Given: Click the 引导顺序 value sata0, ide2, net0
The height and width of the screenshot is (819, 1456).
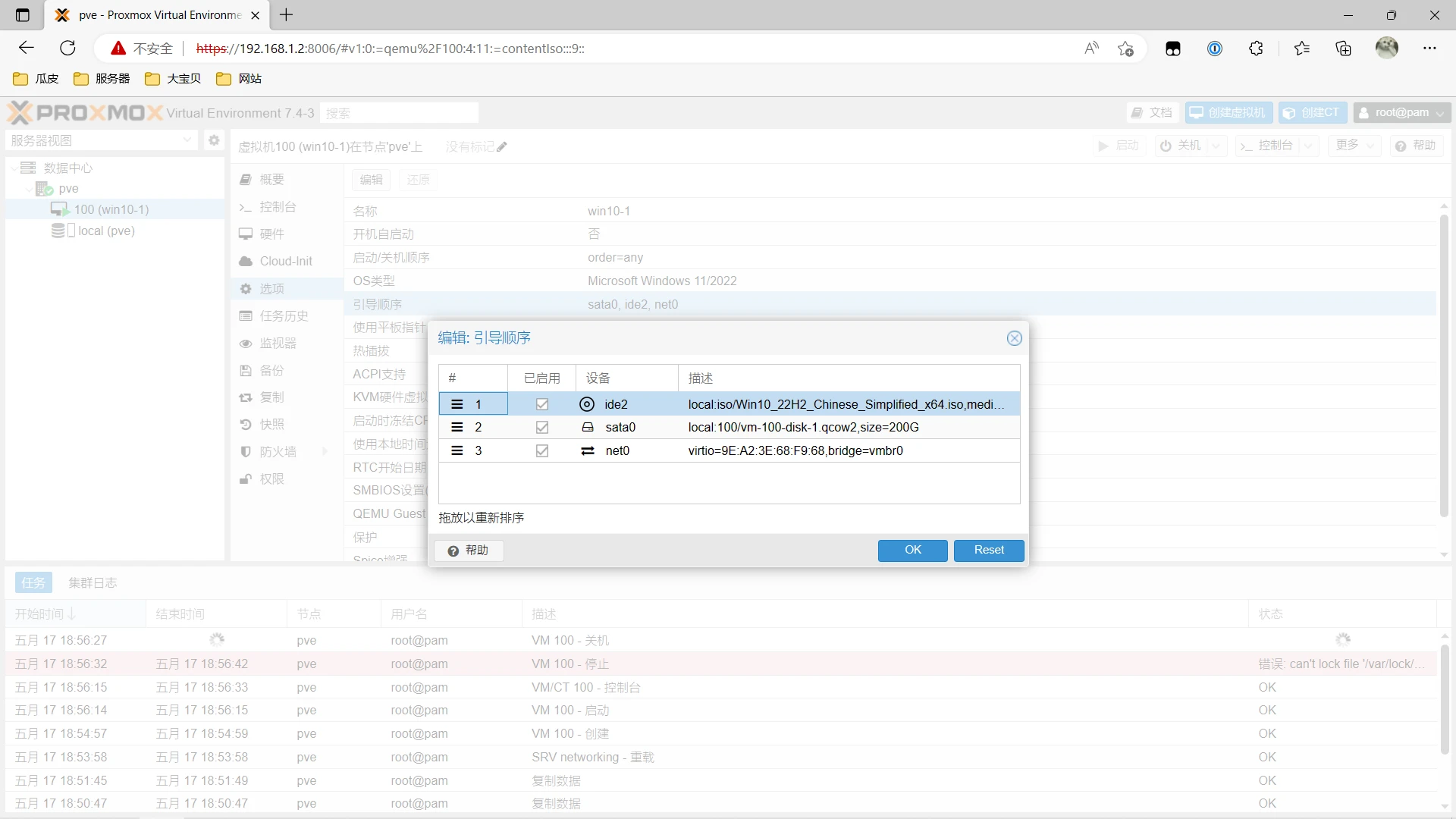Looking at the screenshot, I should [632, 304].
